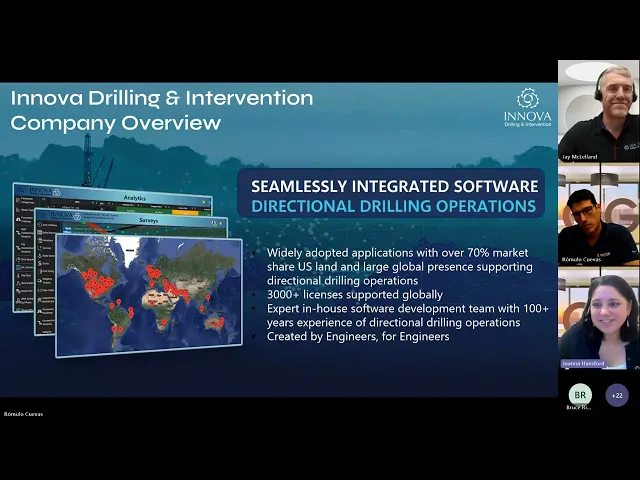Click the 'Rómulo Cuevas' presenter label bottom-left
640x480 pixels.
click(23, 414)
